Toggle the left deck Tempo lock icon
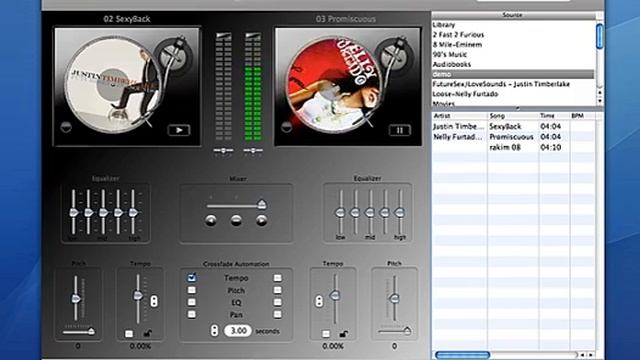The width and height of the screenshot is (640, 360). point(147,333)
